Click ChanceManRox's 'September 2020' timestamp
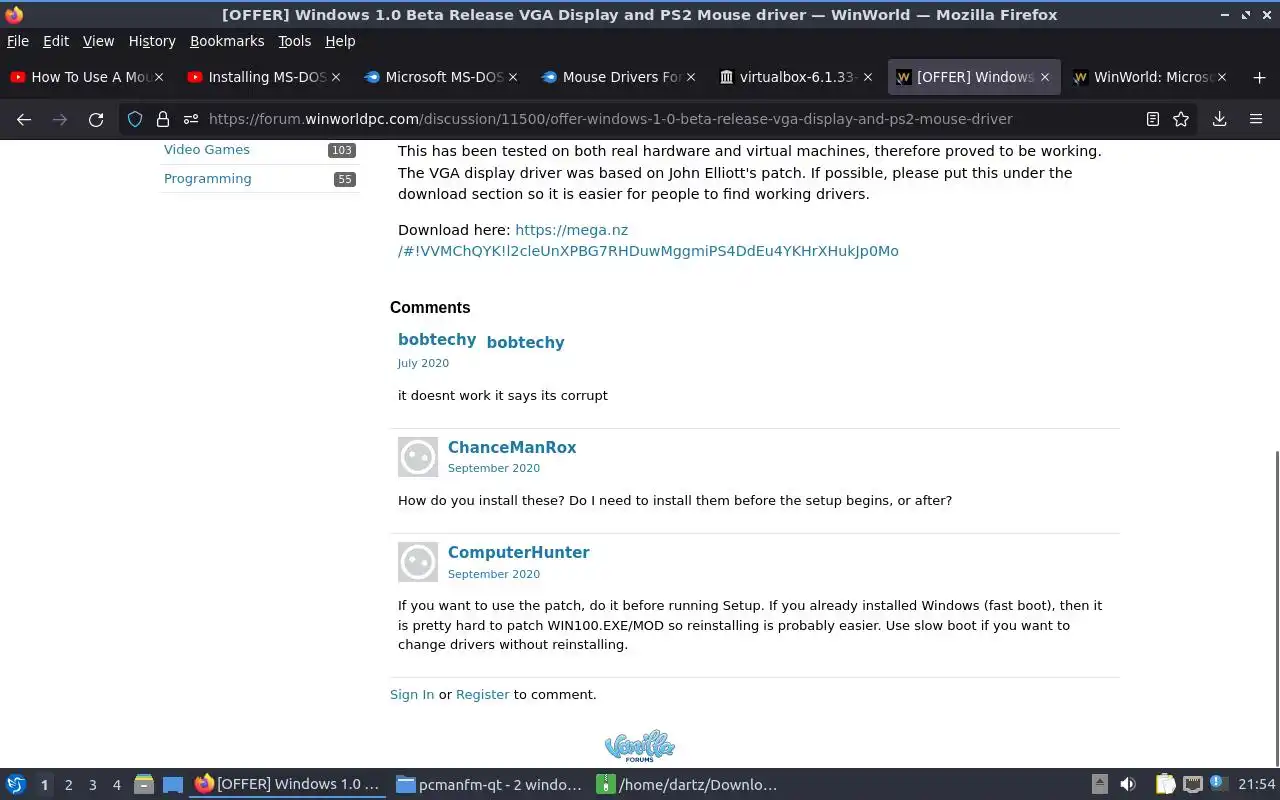This screenshot has height=800, width=1280. tap(494, 469)
